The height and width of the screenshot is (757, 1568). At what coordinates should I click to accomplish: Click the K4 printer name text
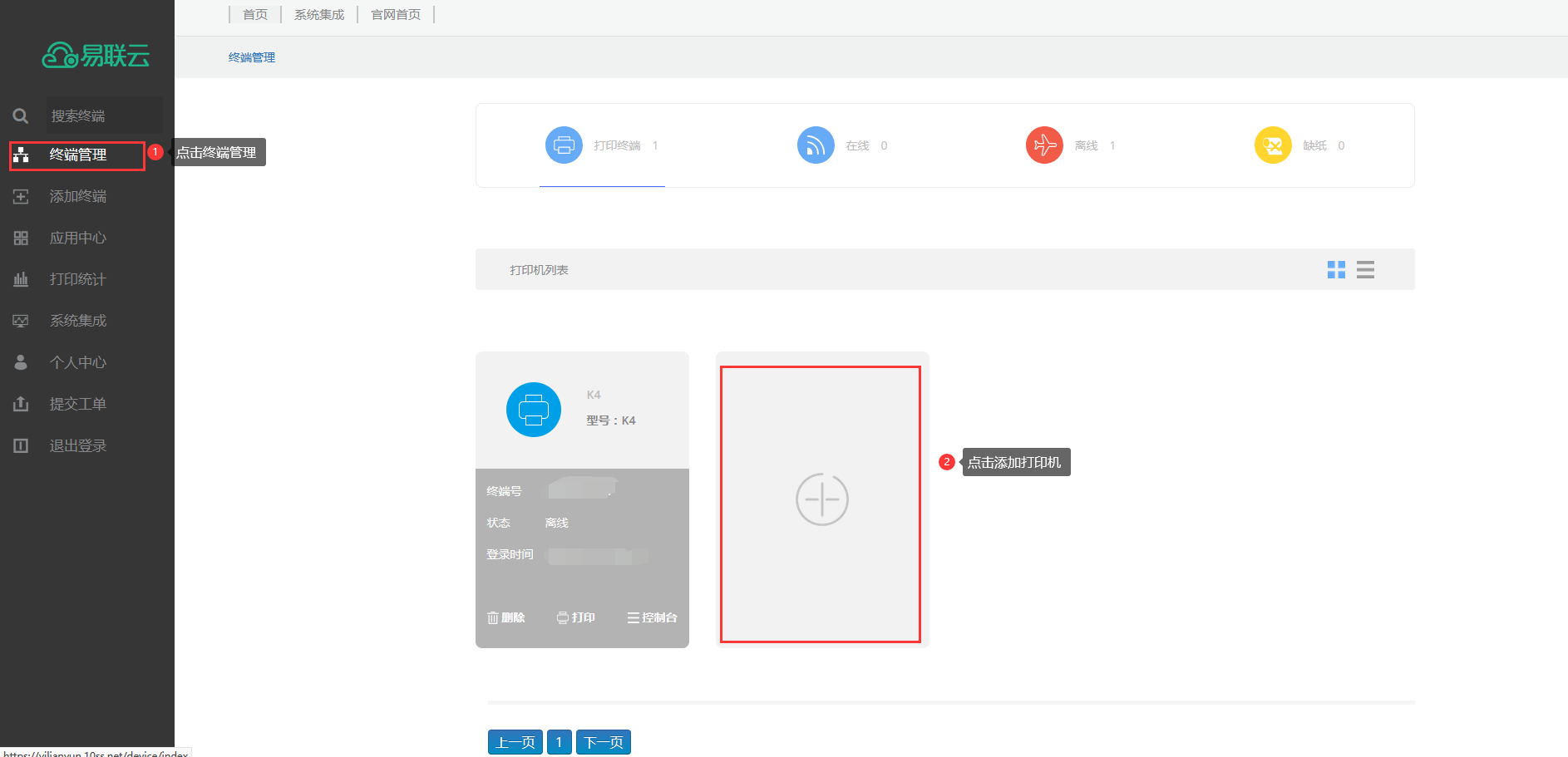[594, 395]
